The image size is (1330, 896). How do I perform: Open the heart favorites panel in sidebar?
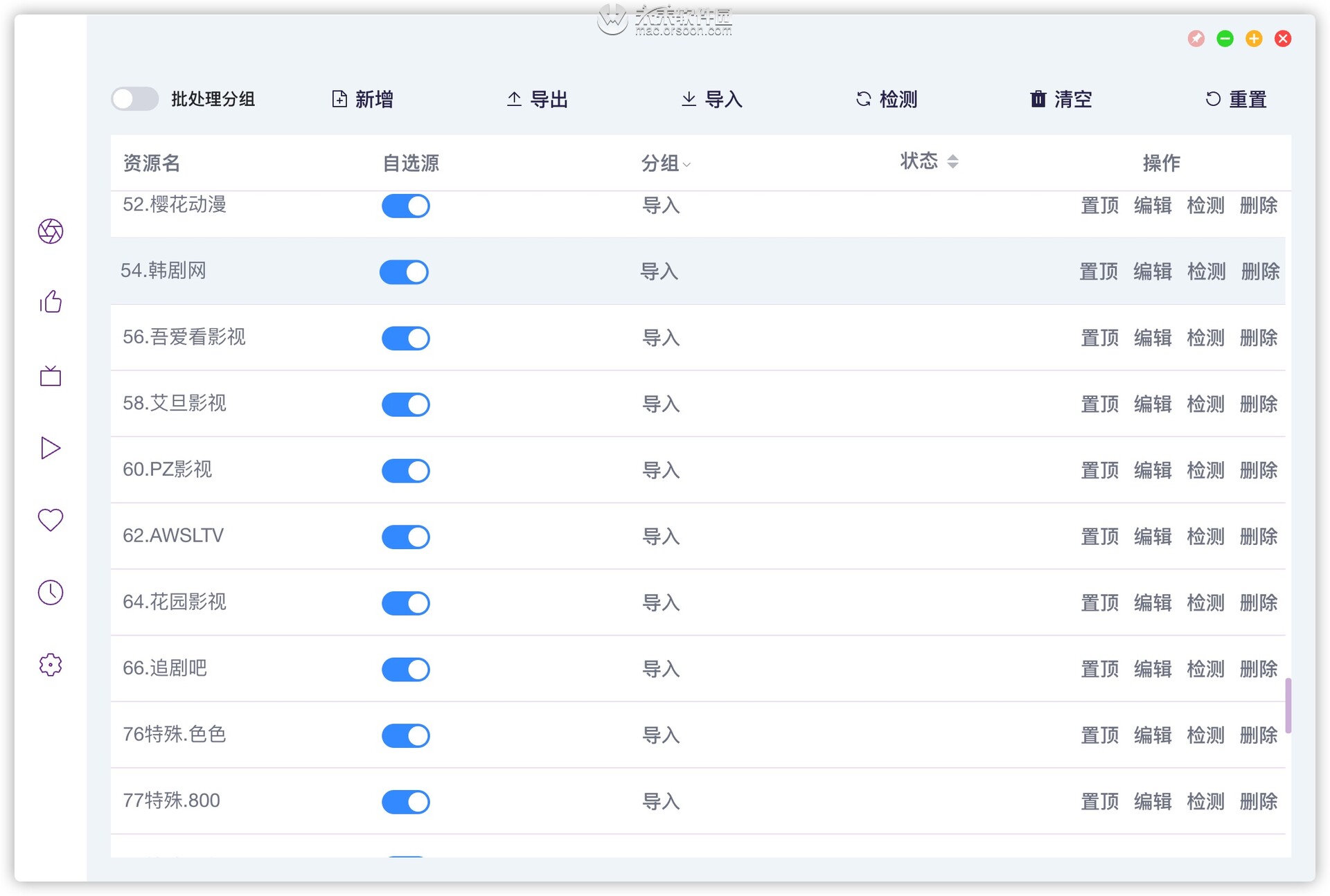49,520
